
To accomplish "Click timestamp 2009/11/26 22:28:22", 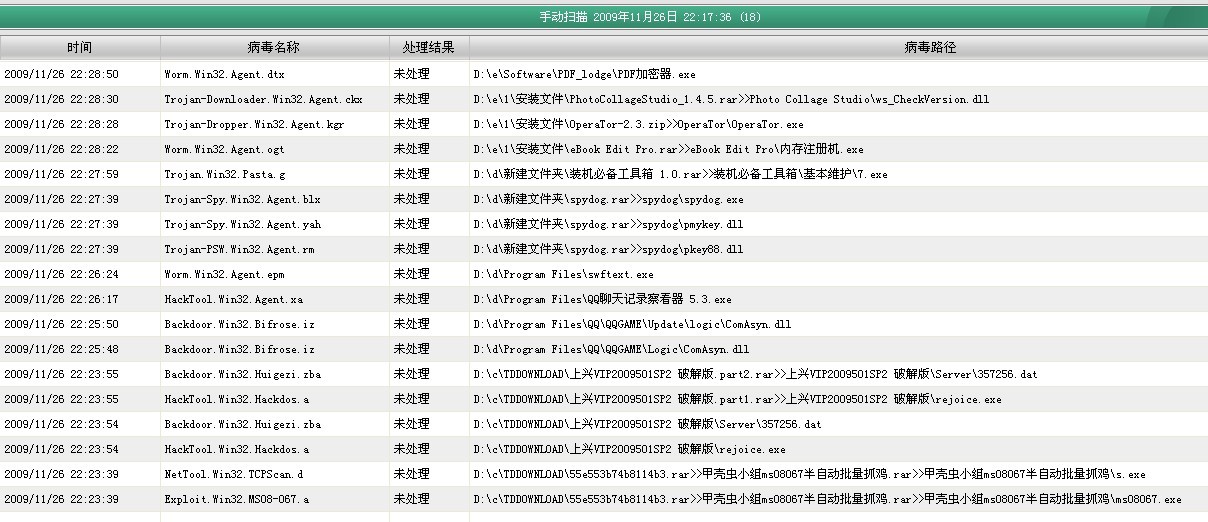I will coord(61,149).
